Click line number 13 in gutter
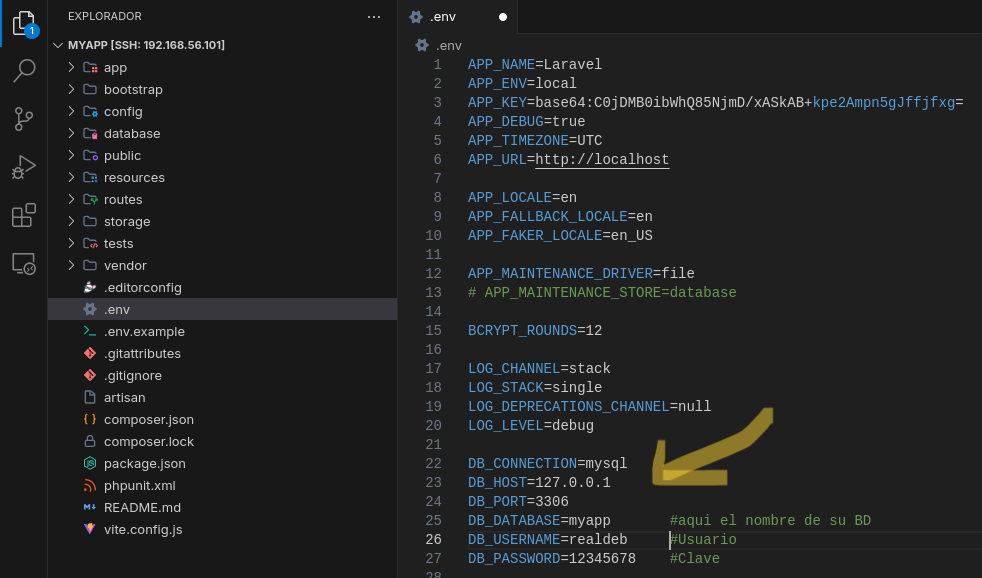Viewport: 982px width, 578px height. point(433,292)
